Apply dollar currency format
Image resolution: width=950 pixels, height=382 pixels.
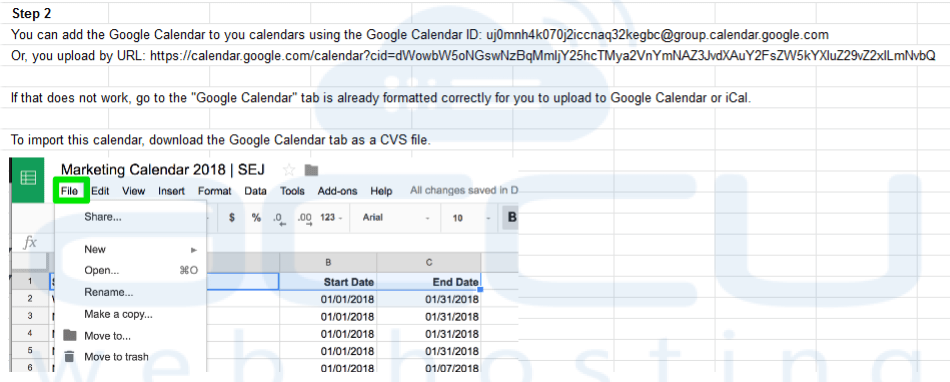tap(232, 217)
